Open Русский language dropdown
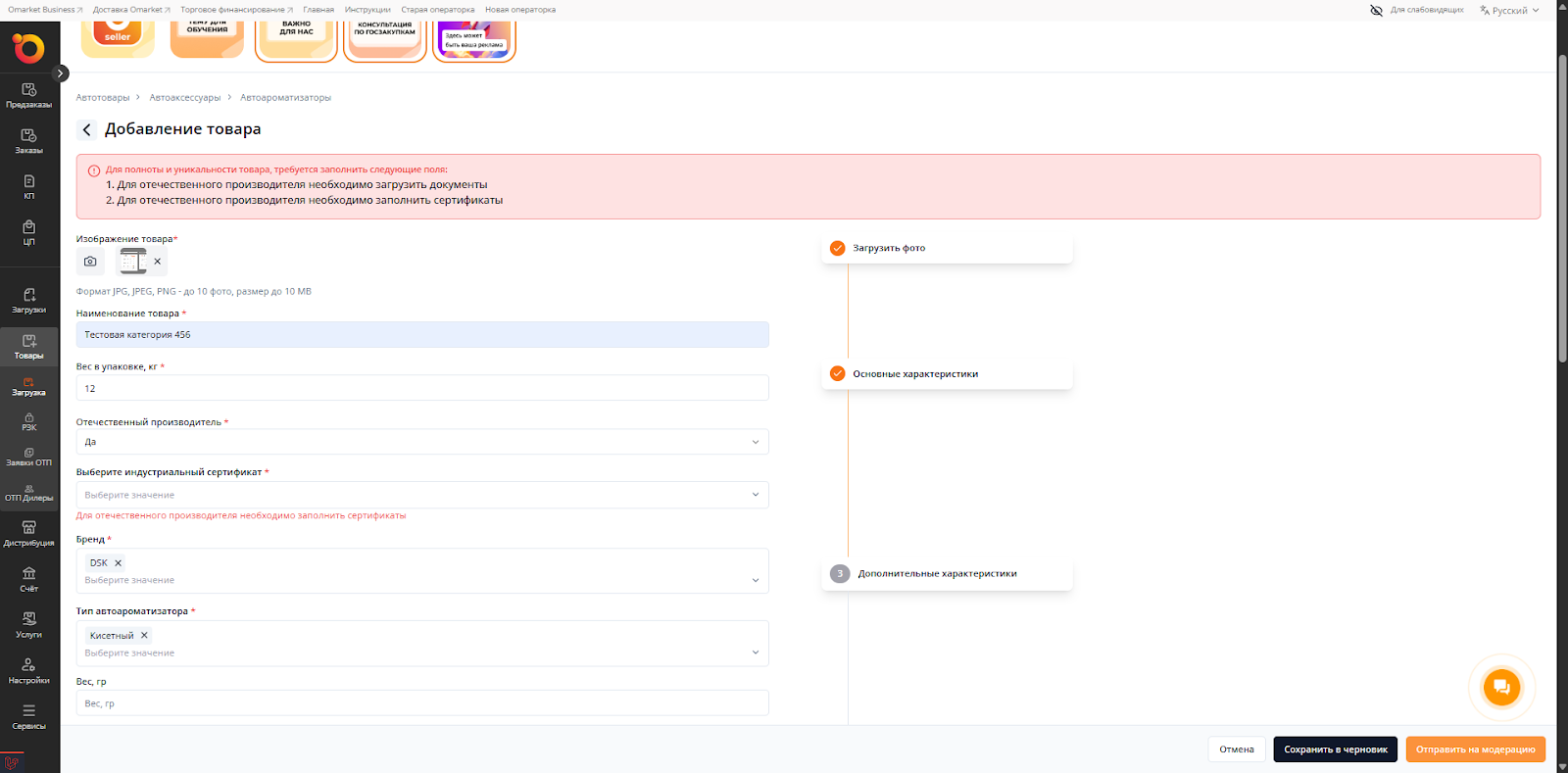This screenshot has height=773, width=1568. coord(1509,10)
